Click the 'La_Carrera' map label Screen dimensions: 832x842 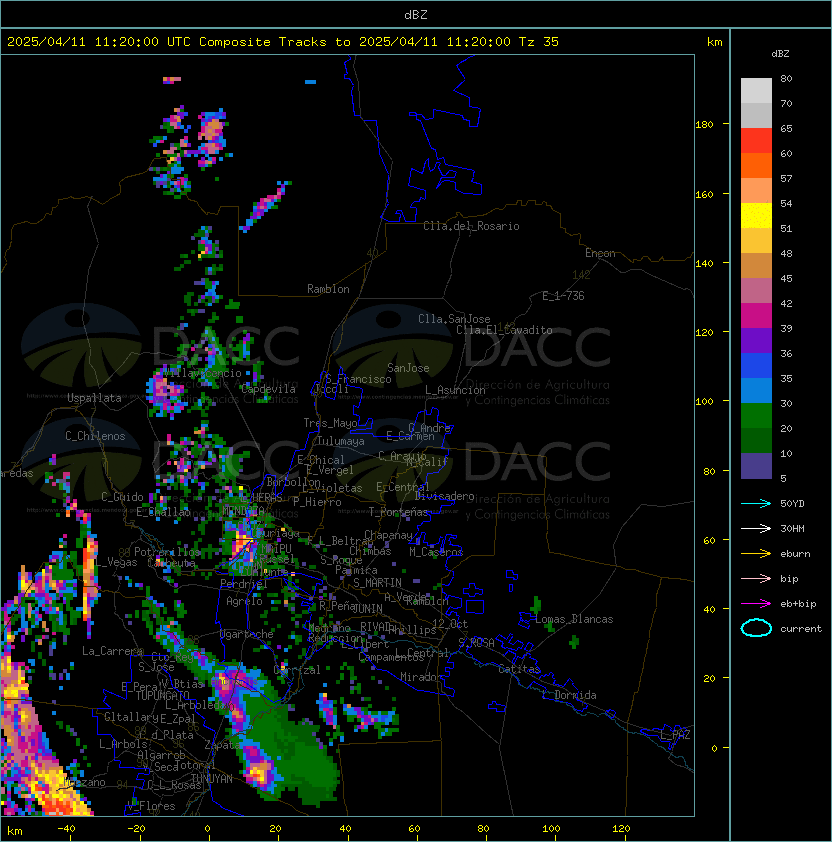(112, 651)
